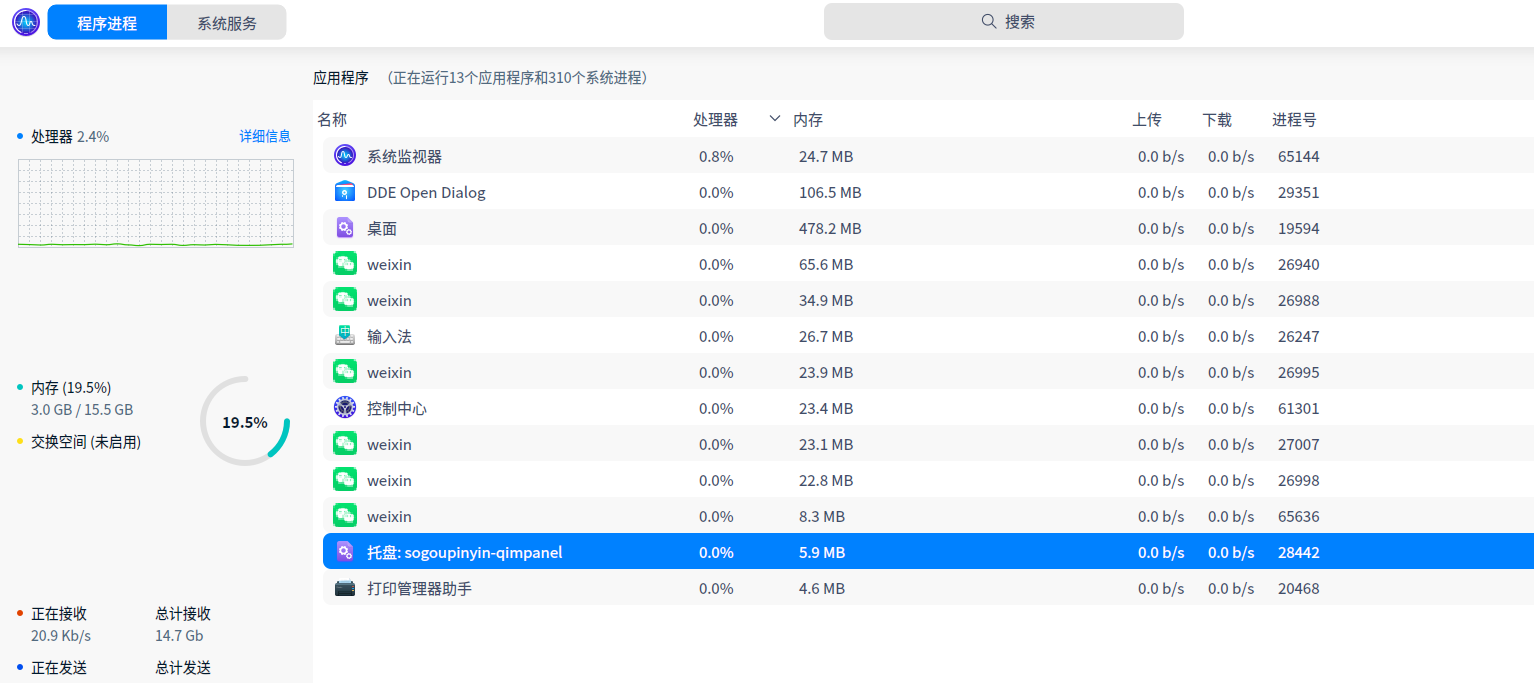Select the 控制中心 process name
Screen dimensions: 1534x683
pyautogui.click(x=397, y=408)
